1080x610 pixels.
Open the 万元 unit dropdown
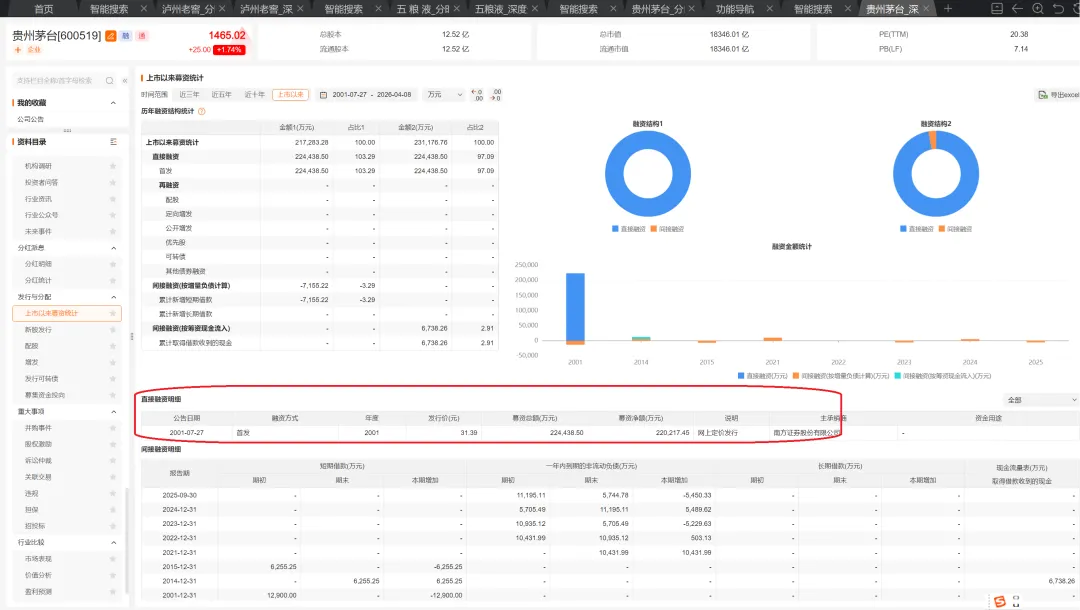click(445, 95)
